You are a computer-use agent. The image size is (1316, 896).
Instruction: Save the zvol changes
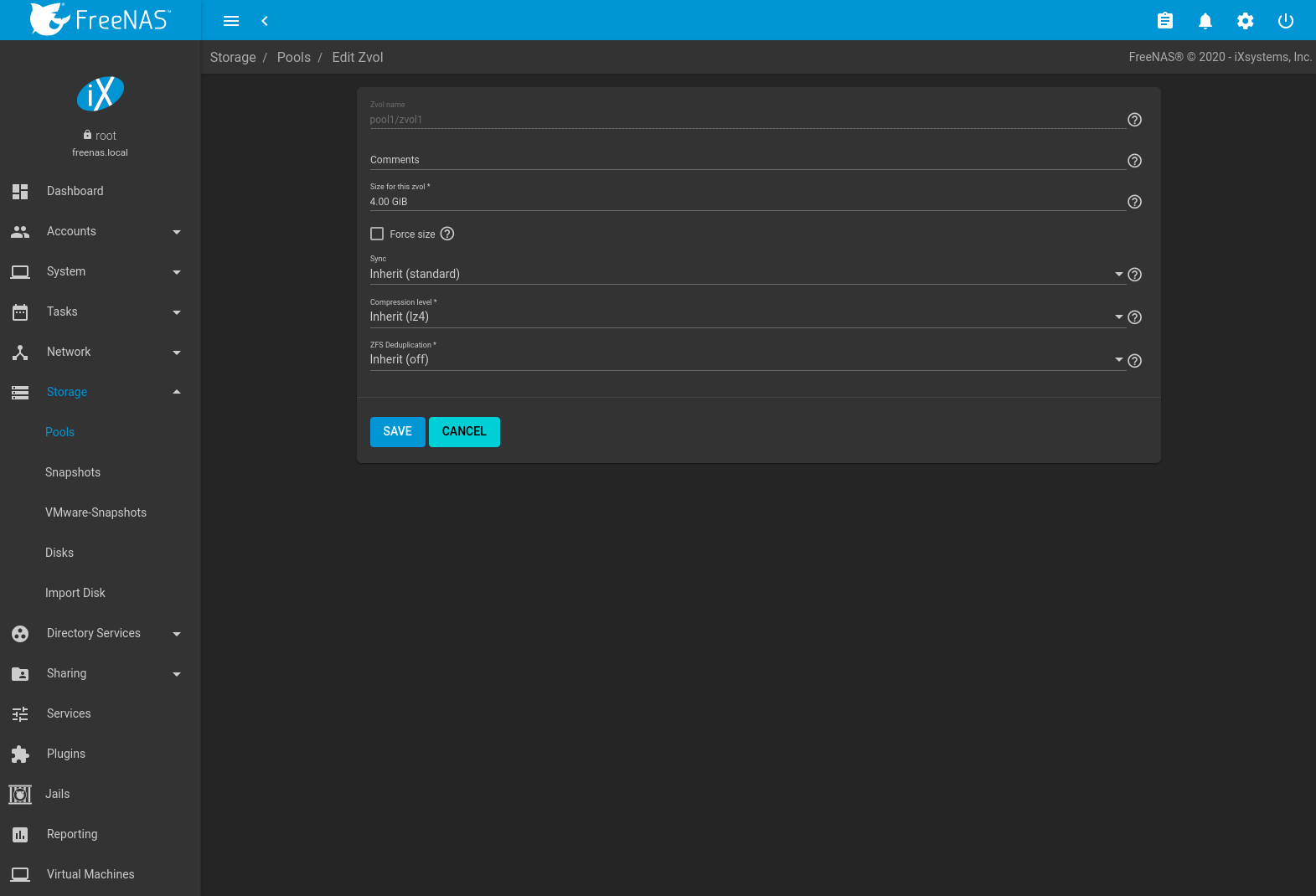coord(397,431)
